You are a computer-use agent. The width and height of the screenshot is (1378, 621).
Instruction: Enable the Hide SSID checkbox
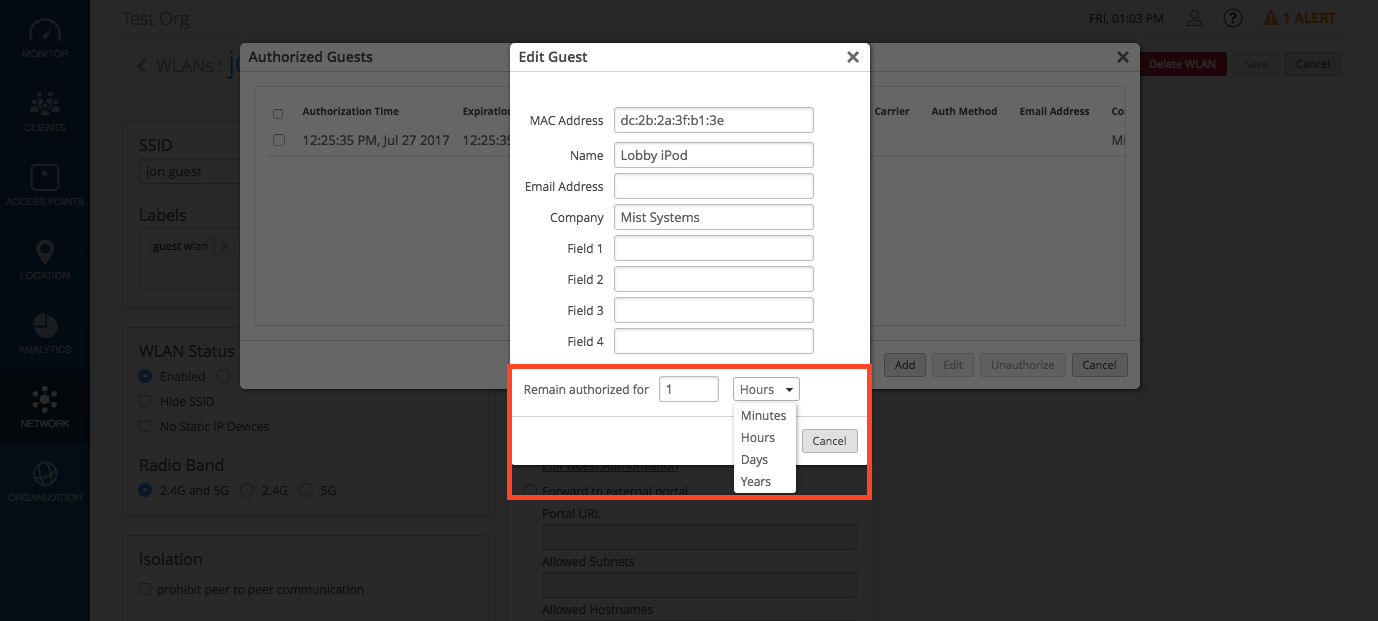click(x=146, y=401)
